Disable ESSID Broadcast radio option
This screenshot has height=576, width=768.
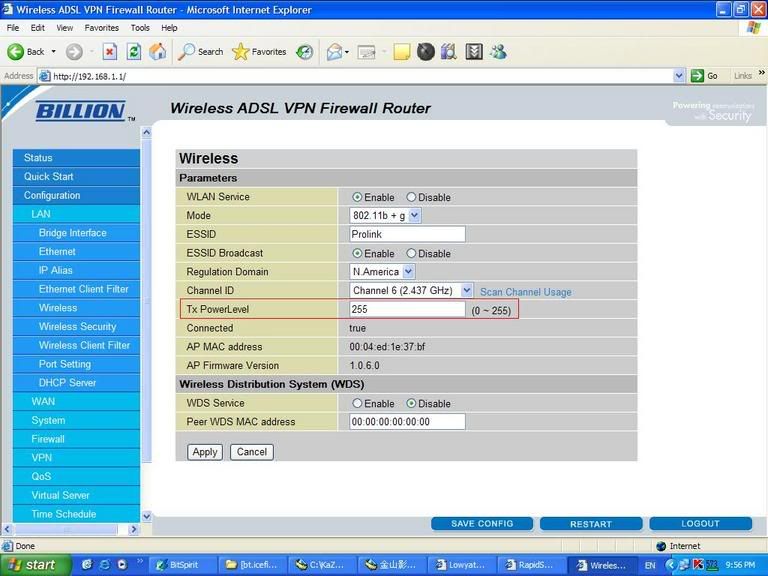pos(411,254)
